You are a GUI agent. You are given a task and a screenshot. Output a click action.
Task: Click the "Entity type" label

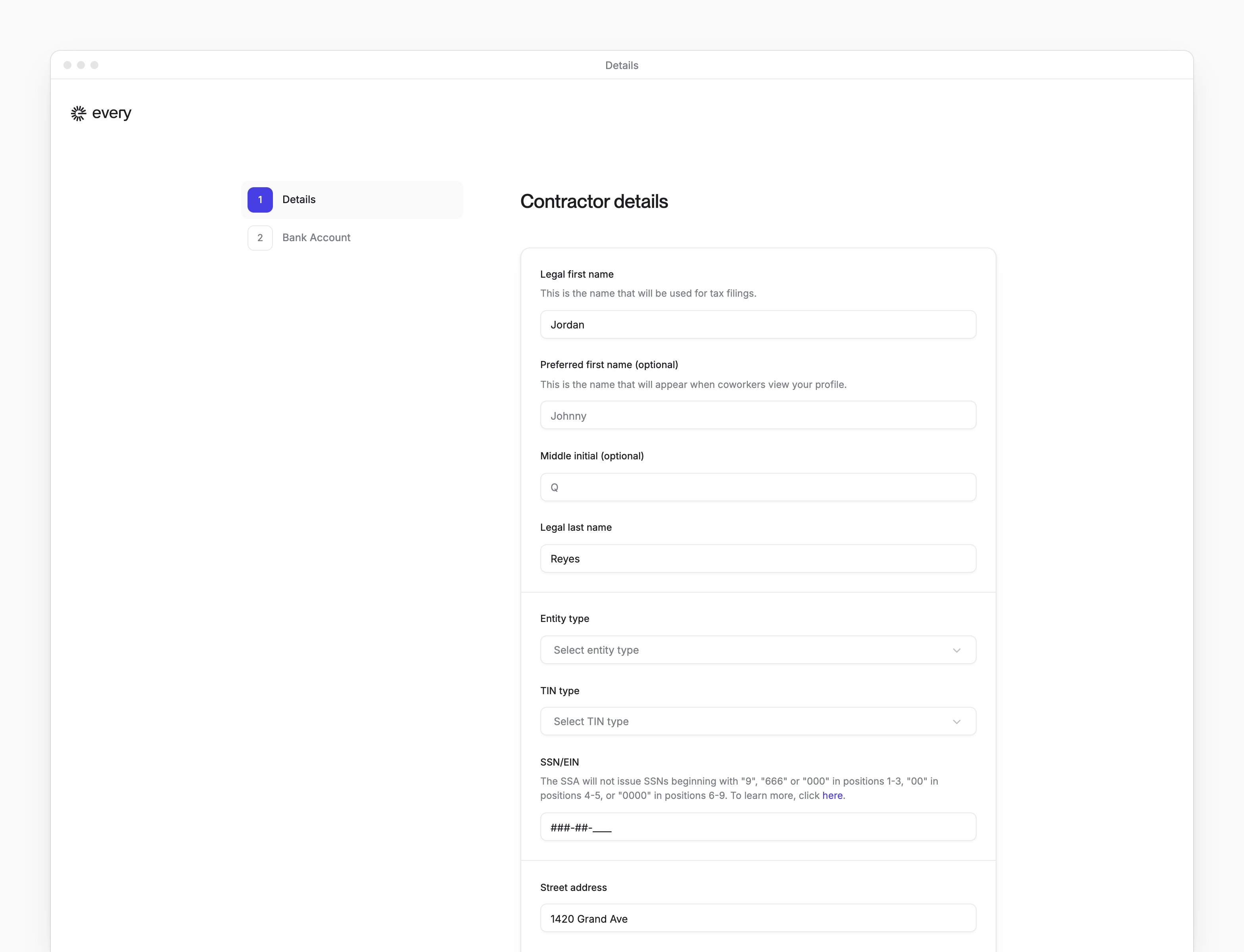pos(564,619)
